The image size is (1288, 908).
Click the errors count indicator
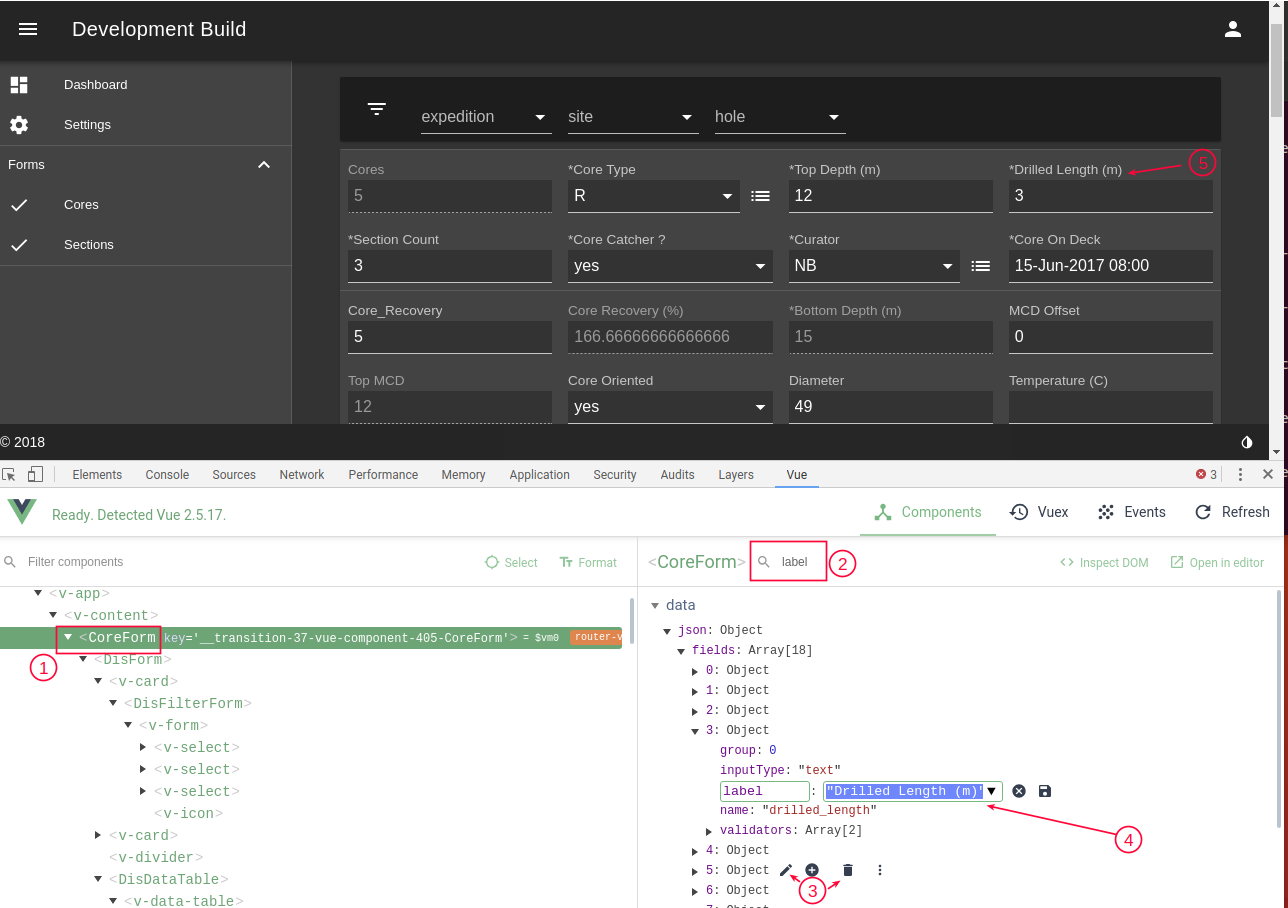point(1207,474)
